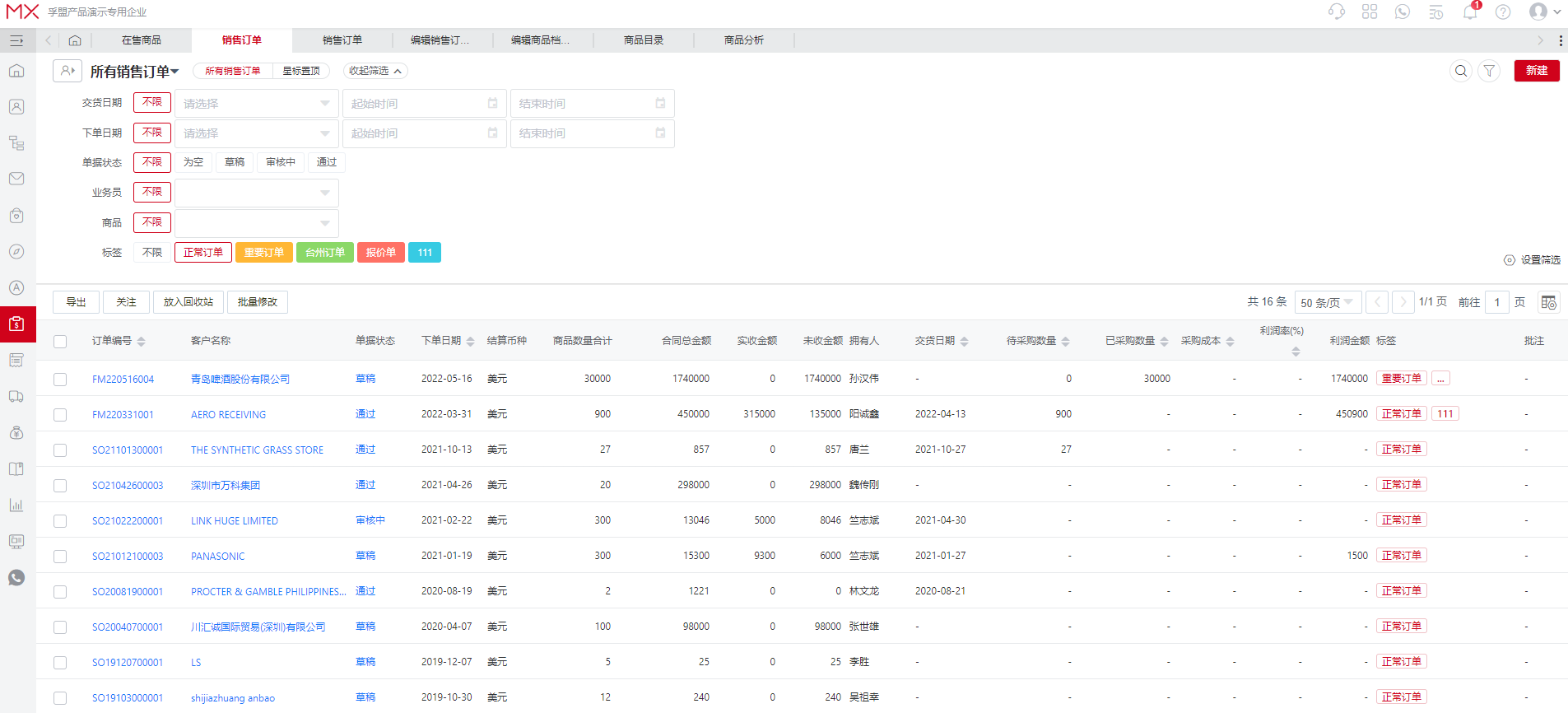Click the filter funnel icon
The height and width of the screenshot is (713, 1568).
pos(1489,71)
